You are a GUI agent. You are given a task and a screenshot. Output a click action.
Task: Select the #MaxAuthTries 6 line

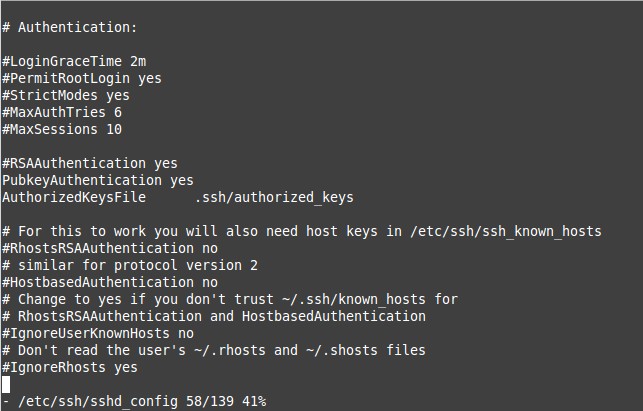click(62, 112)
